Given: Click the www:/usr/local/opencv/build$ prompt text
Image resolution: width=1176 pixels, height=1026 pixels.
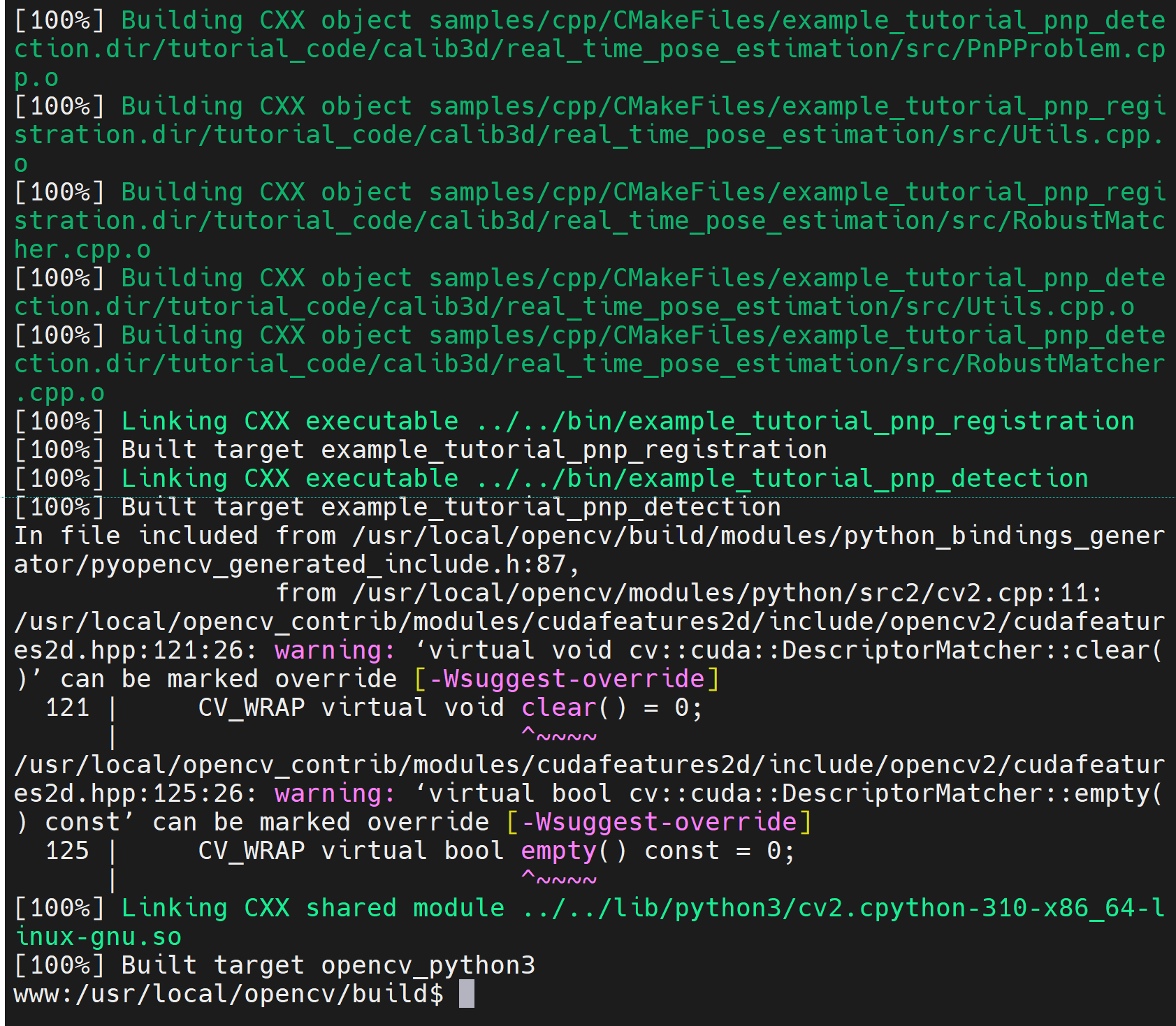Looking at the screenshot, I should point(228,993).
